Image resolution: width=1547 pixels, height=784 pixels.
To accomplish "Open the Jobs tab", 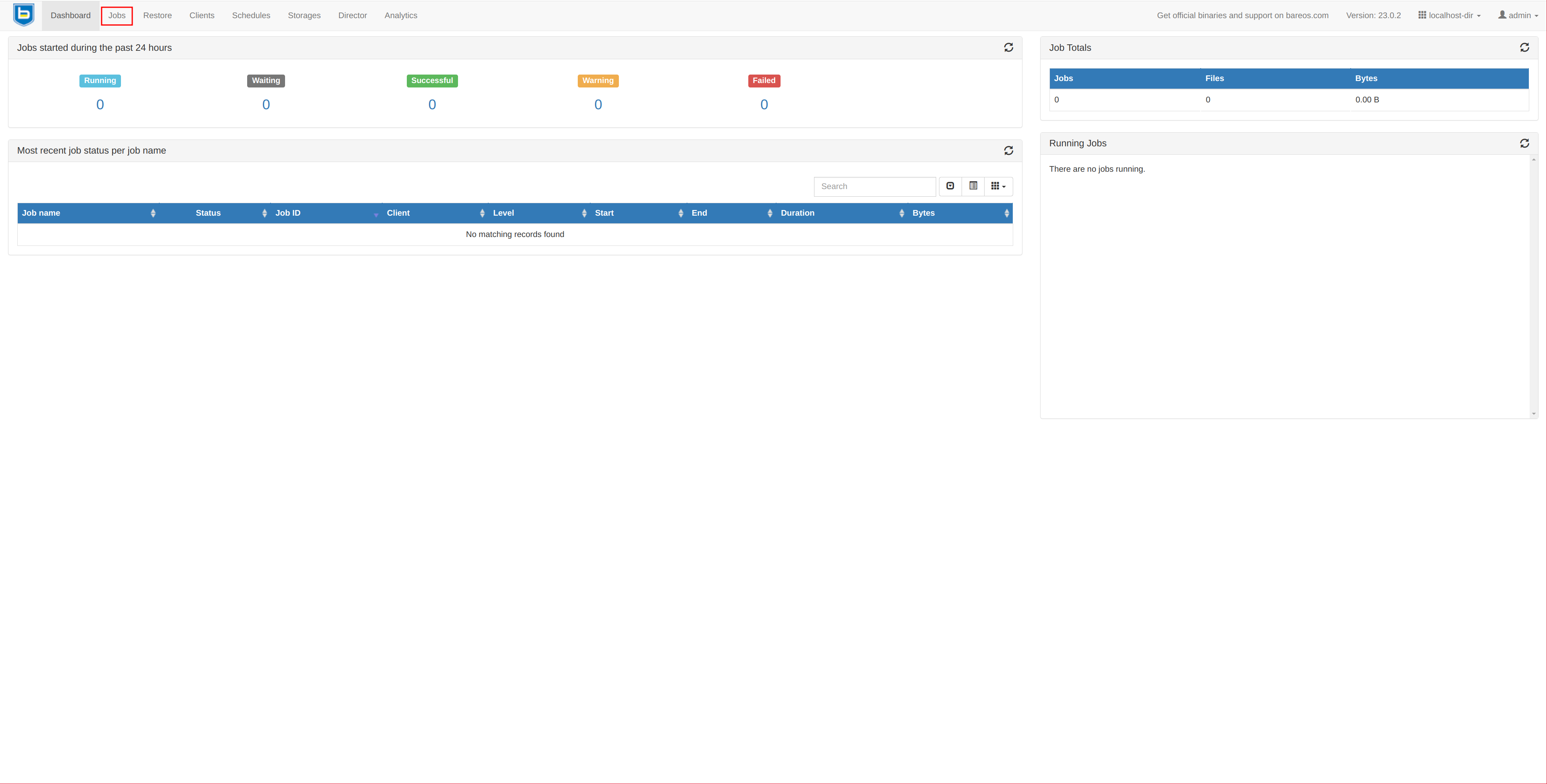I will click(x=117, y=16).
